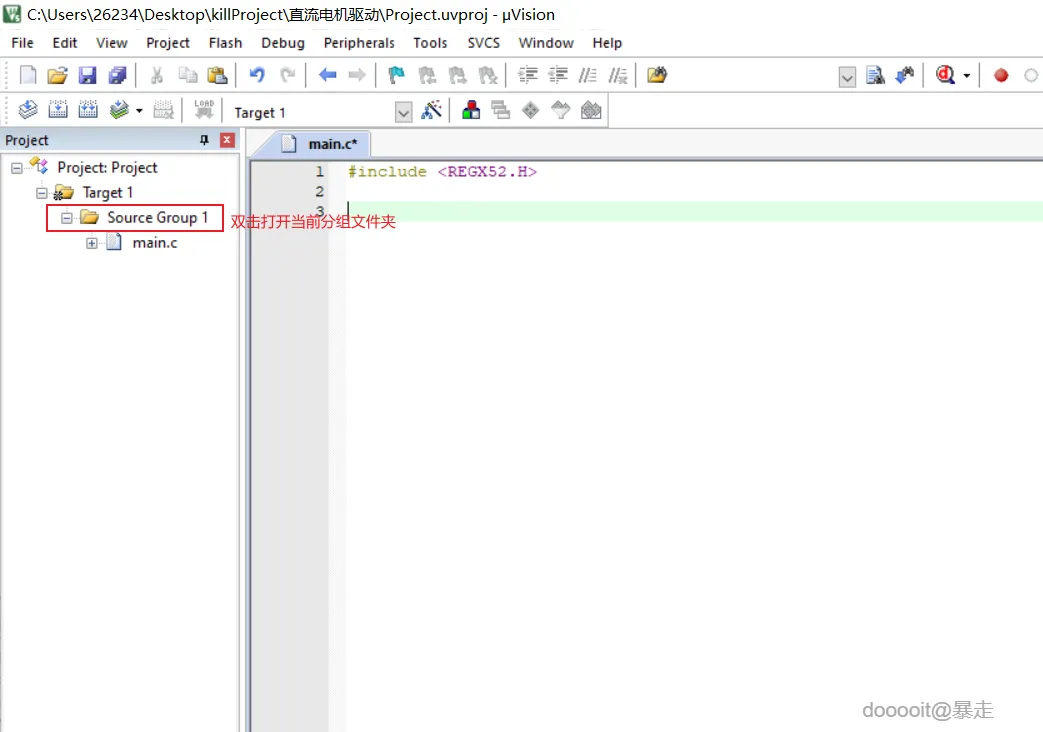Unindent the selected lines
The height and width of the screenshot is (732, 1043).
click(x=557, y=75)
